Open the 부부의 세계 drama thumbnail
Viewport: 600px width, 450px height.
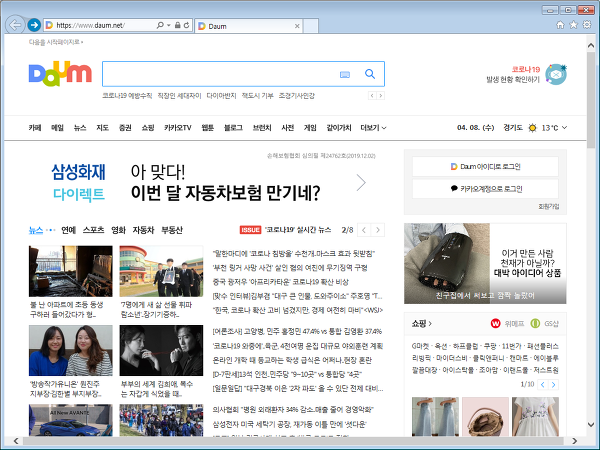tap(161, 351)
